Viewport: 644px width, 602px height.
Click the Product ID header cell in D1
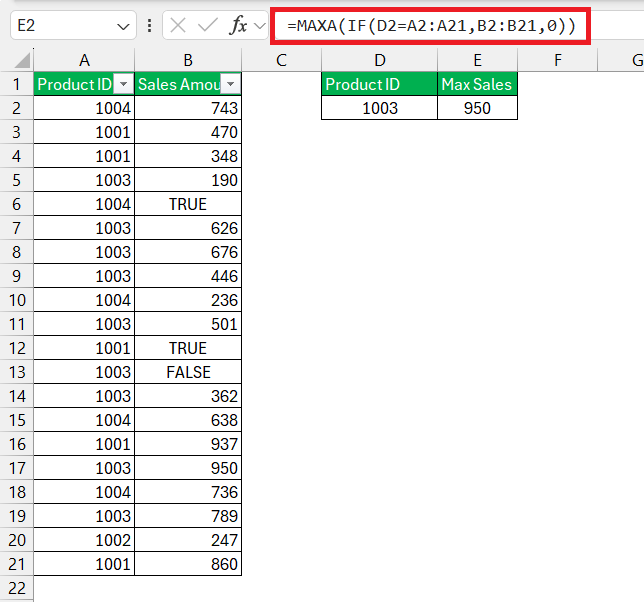click(380, 84)
